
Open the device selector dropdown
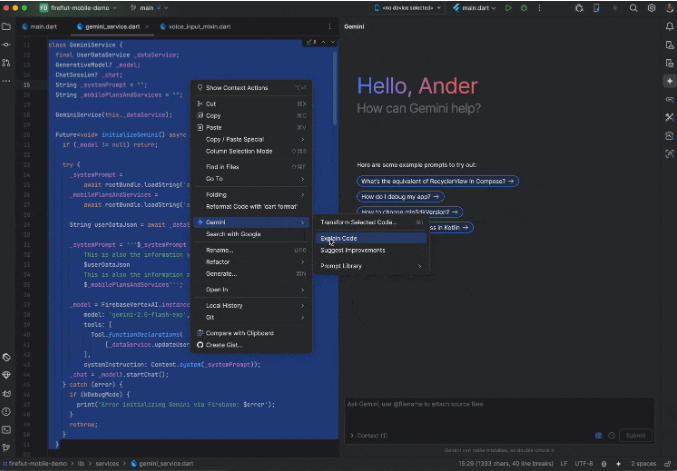tap(408, 8)
